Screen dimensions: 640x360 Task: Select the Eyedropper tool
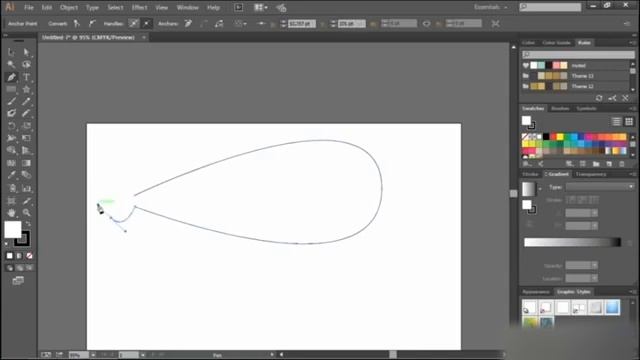(x=11, y=176)
